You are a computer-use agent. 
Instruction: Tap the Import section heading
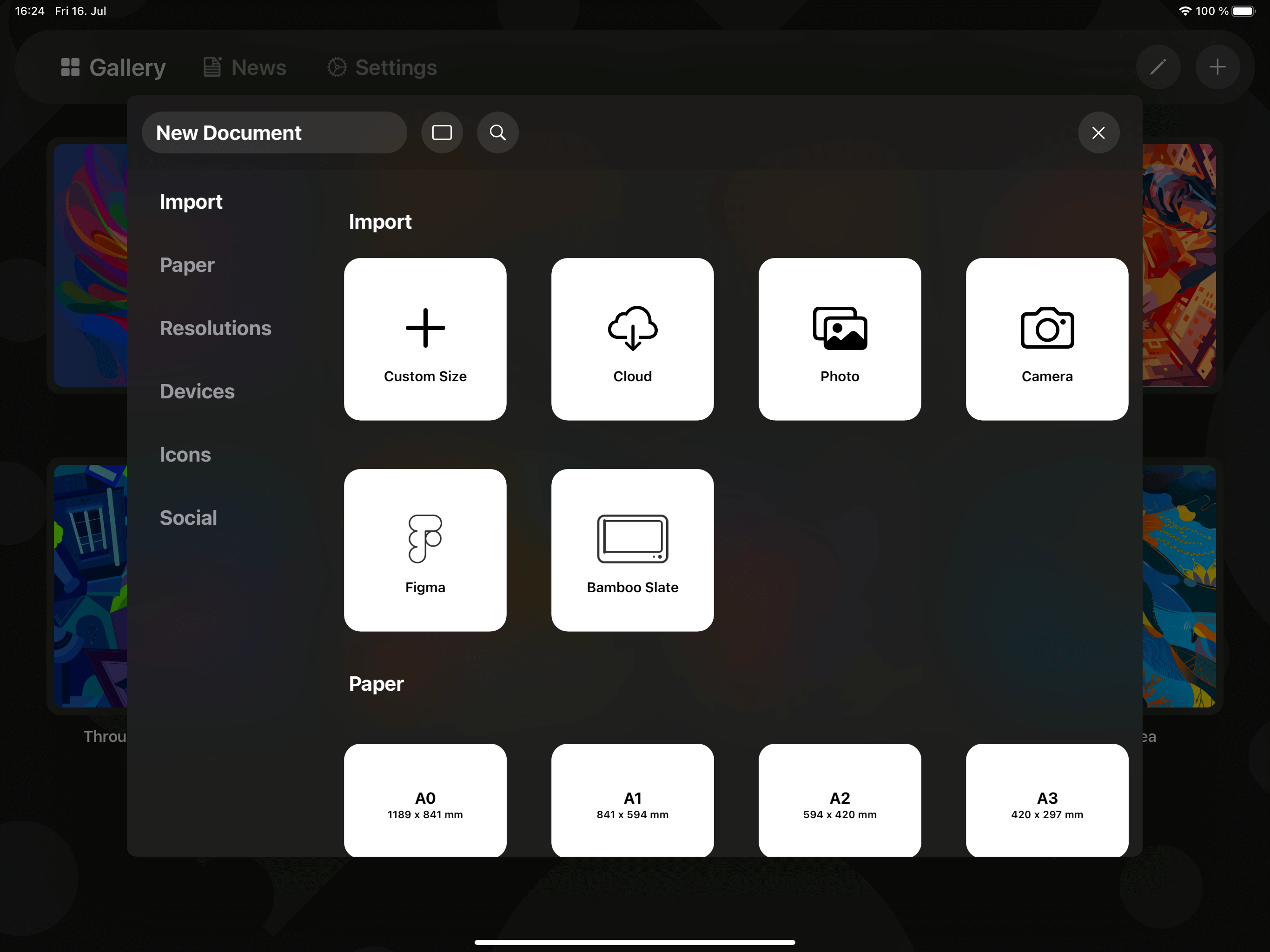(380, 222)
